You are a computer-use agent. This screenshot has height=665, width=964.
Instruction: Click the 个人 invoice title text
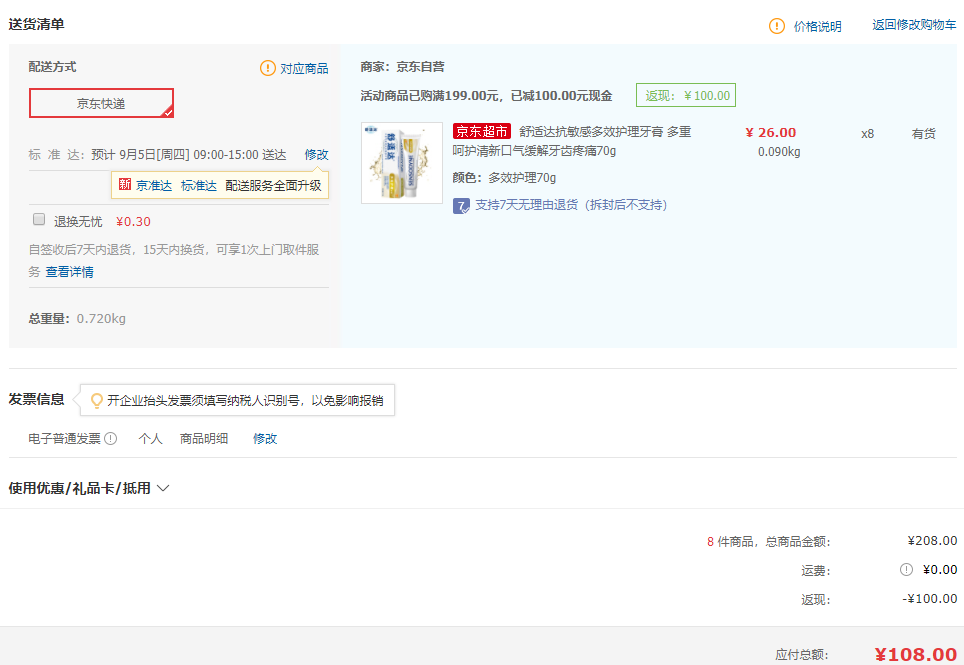click(150, 438)
